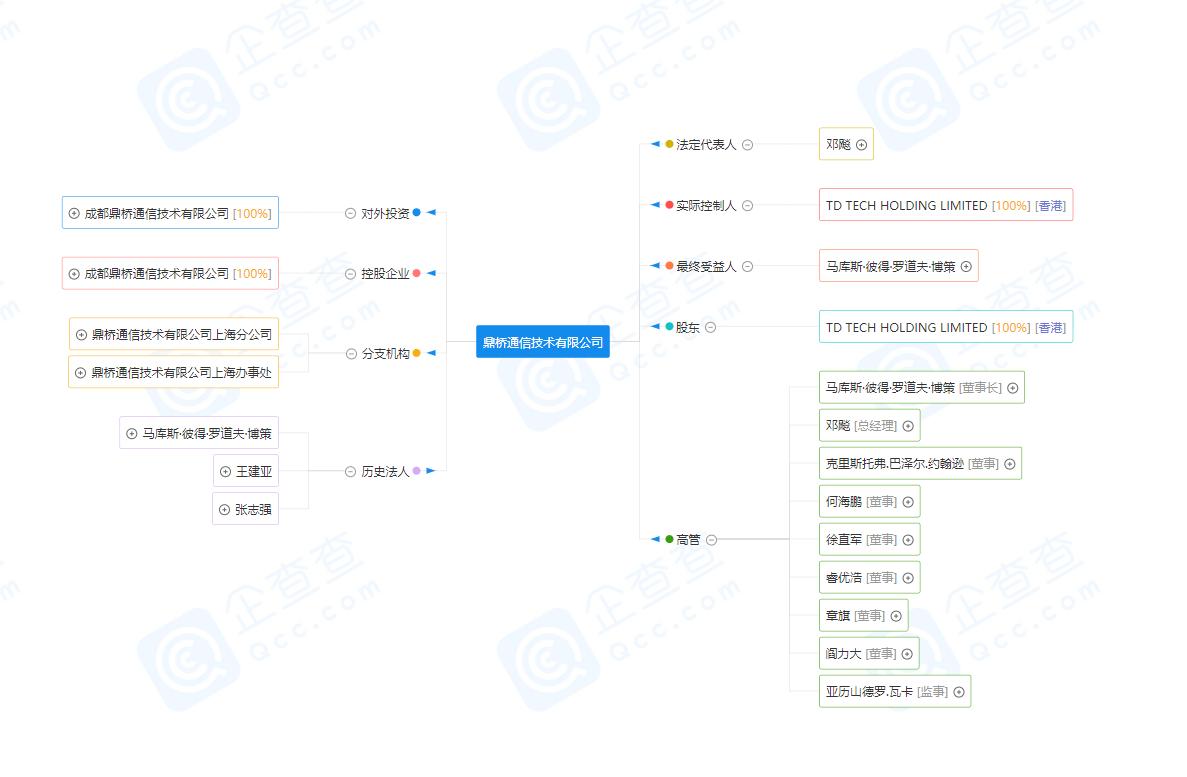Image resolution: width=1187 pixels, height=777 pixels.
Task: Collapse the 分支机构 branch
Action: click(x=350, y=353)
